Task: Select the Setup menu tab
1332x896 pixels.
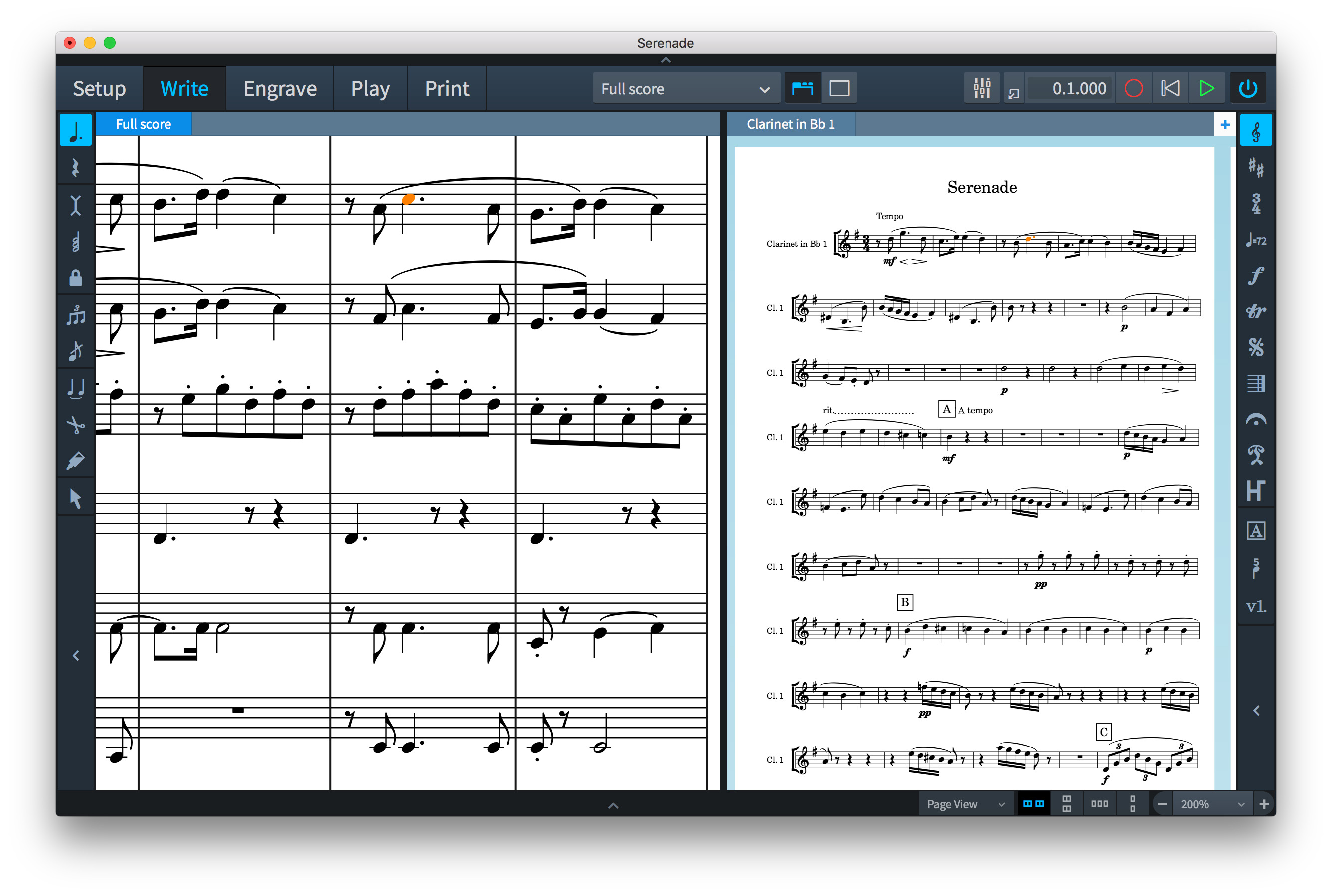Action: (99, 87)
